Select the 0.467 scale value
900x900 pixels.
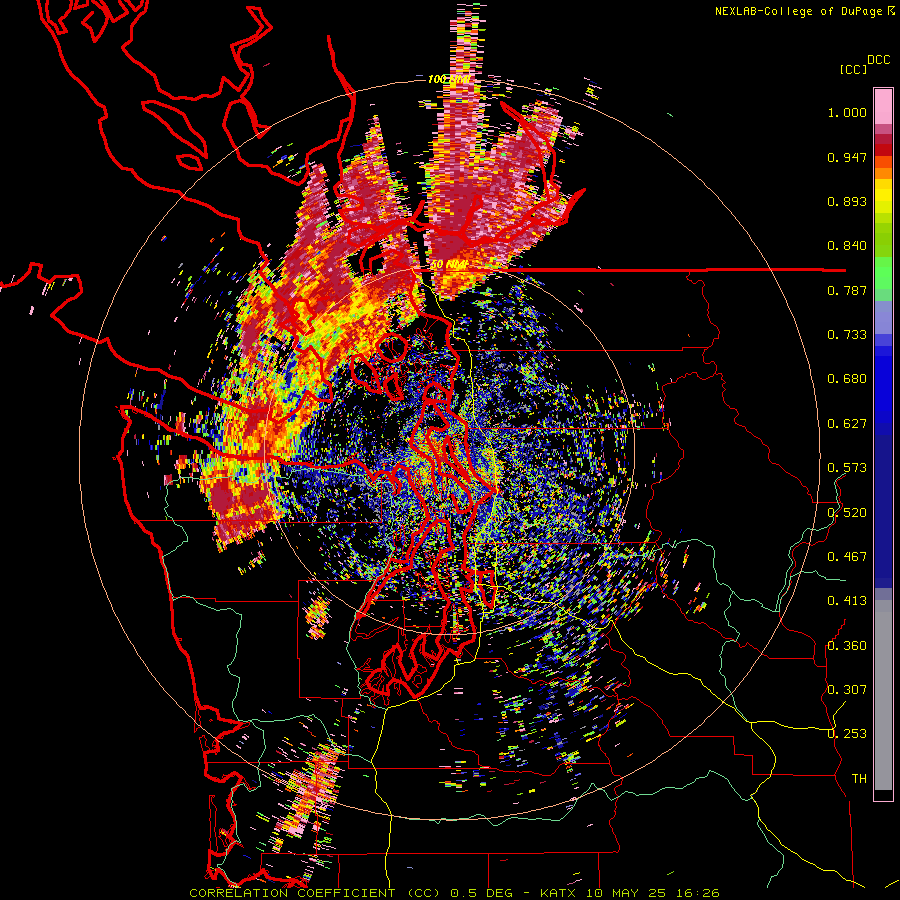tap(847, 557)
